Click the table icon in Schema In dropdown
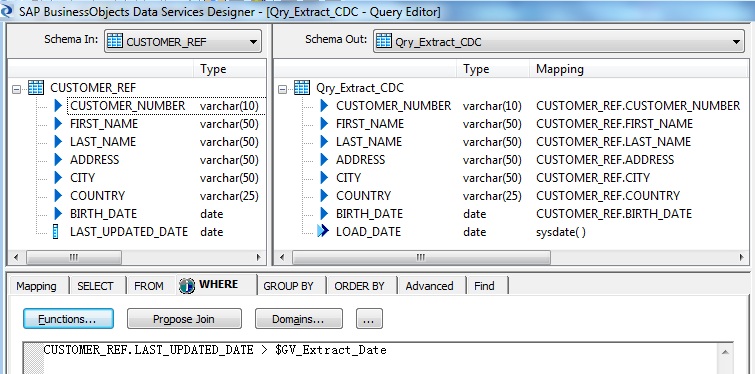755x374 pixels. click(115, 41)
